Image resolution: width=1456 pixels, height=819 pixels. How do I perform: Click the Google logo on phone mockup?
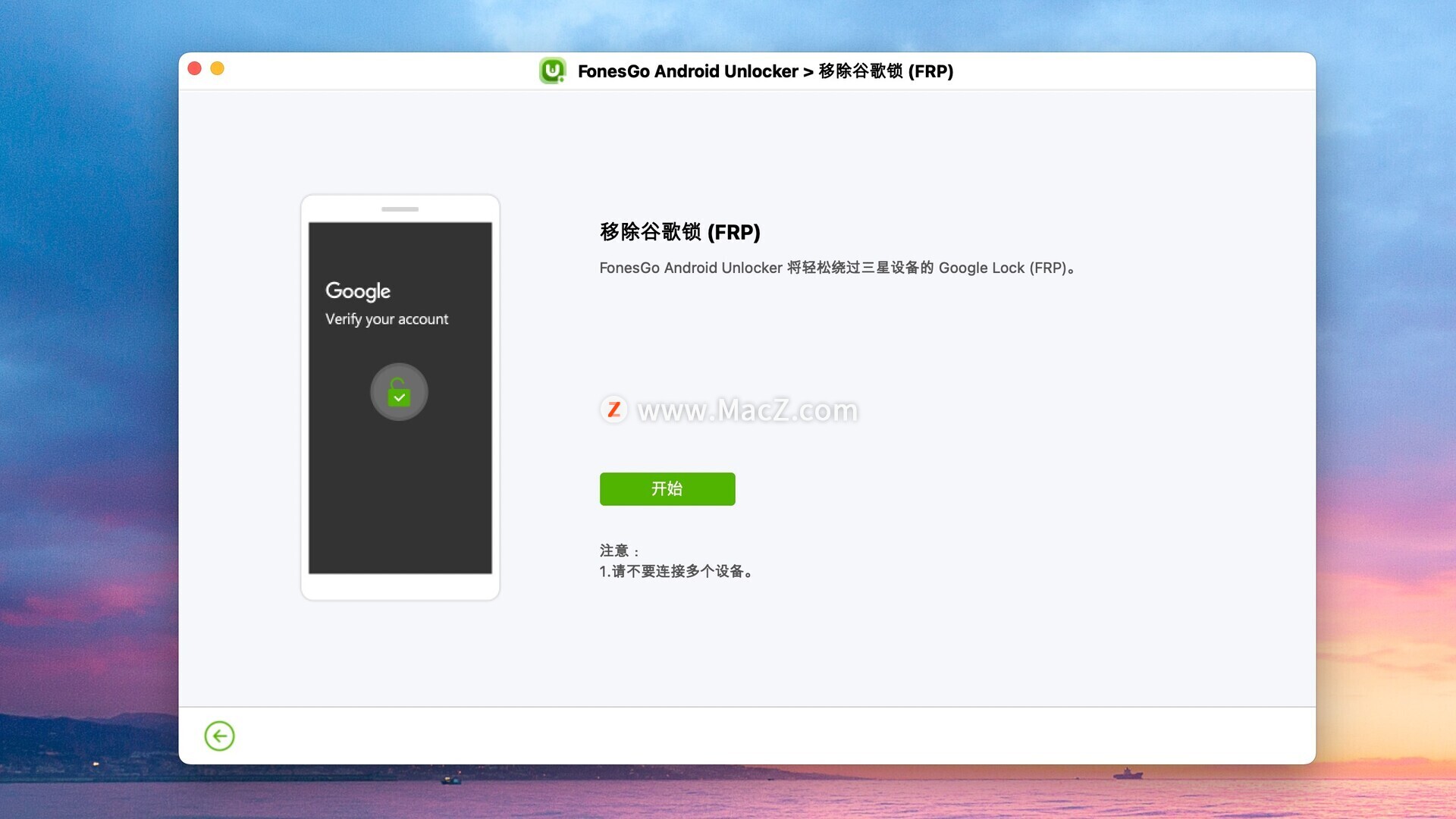click(358, 291)
